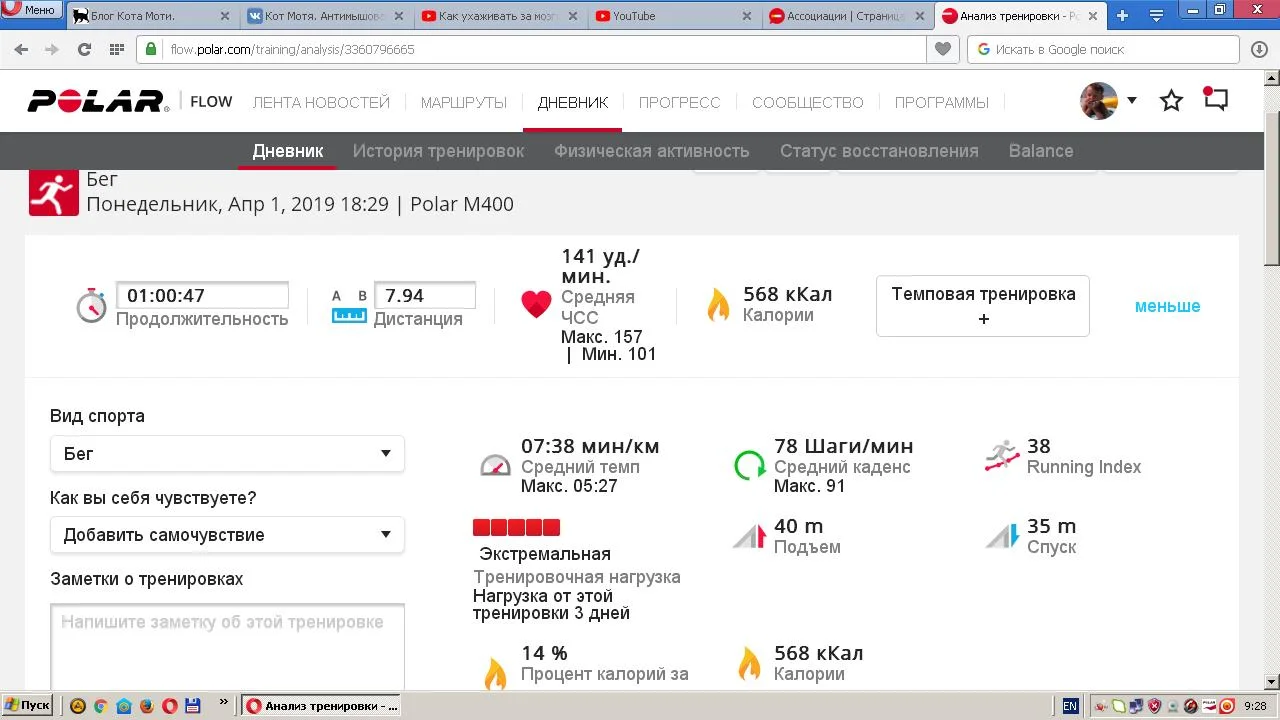Click the Running Index runner icon
The width and height of the screenshot is (1280, 720).
(x=1002, y=456)
